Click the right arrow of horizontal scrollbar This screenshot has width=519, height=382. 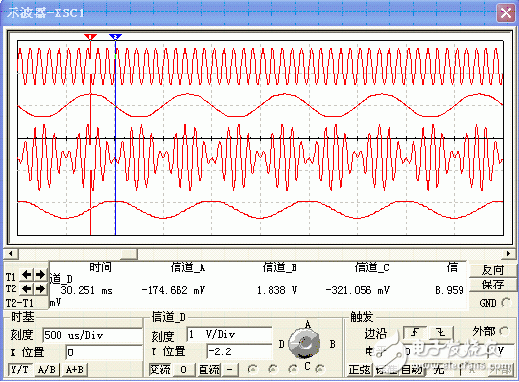click(x=508, y=254)
